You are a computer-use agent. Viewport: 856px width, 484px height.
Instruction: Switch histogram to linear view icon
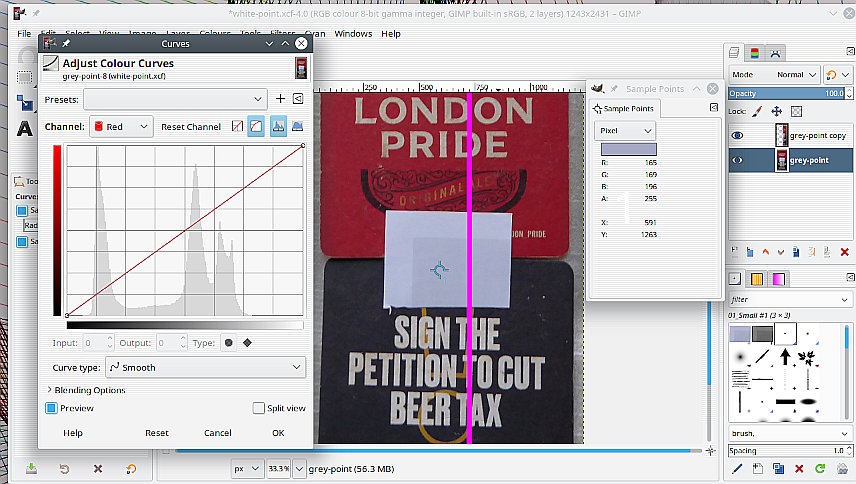(278, 127)
